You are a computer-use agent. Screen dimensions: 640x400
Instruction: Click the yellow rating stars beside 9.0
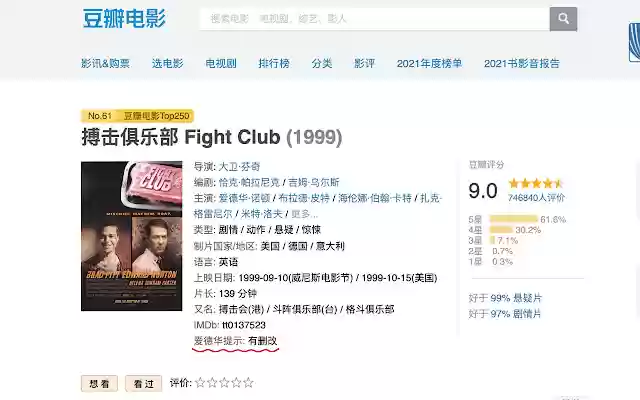tap(536, 183)
